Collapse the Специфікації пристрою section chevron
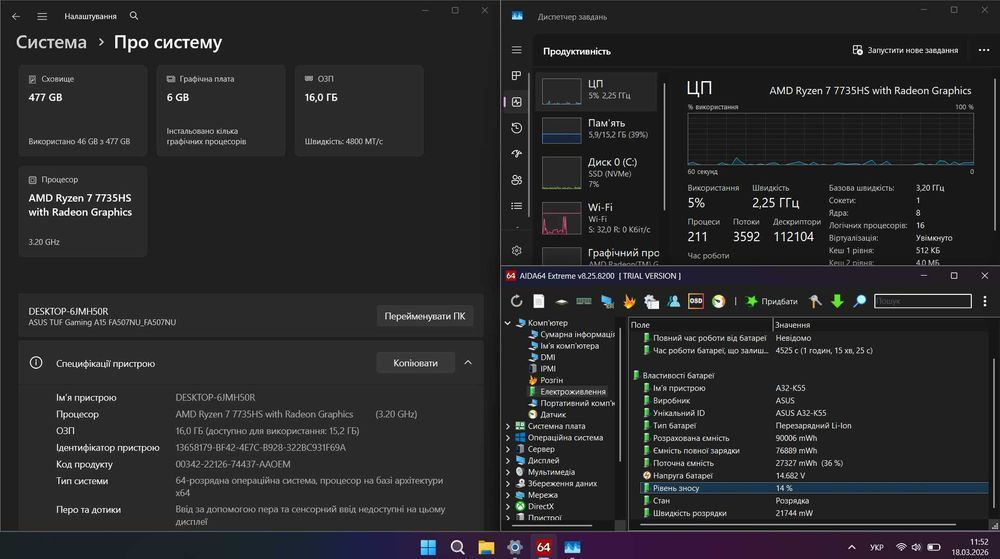Viewport: 1000px width, 559px height. (468, 363)
